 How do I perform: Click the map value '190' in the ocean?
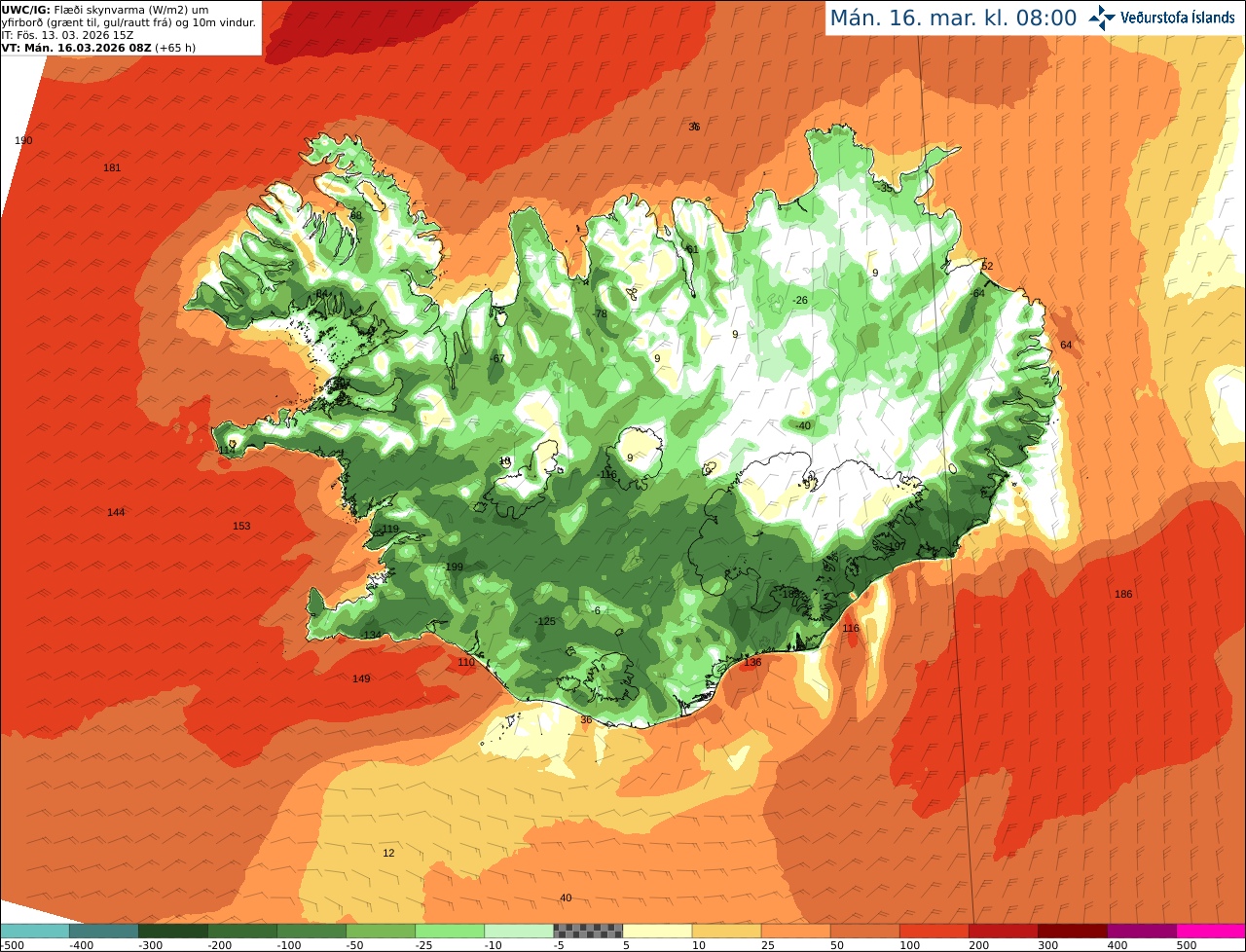[x=23, y=141]
